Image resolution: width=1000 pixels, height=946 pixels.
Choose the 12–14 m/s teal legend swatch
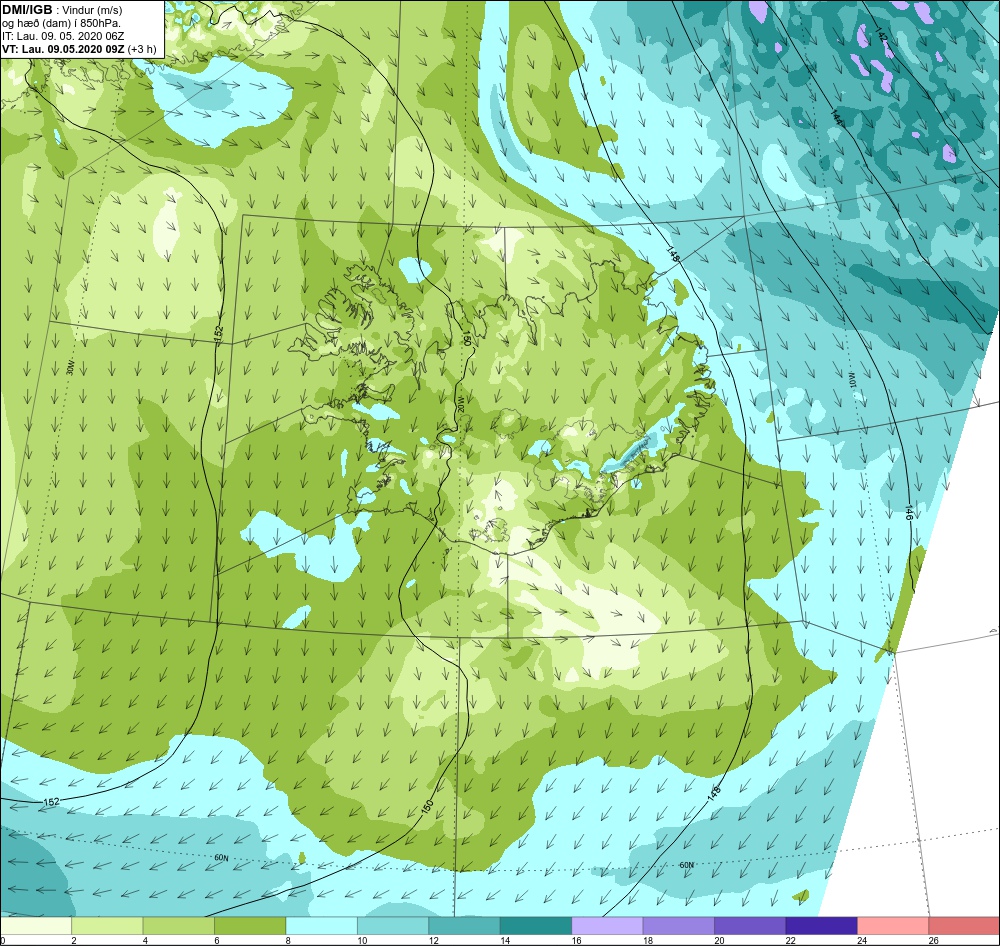click(x=464, y=926)
